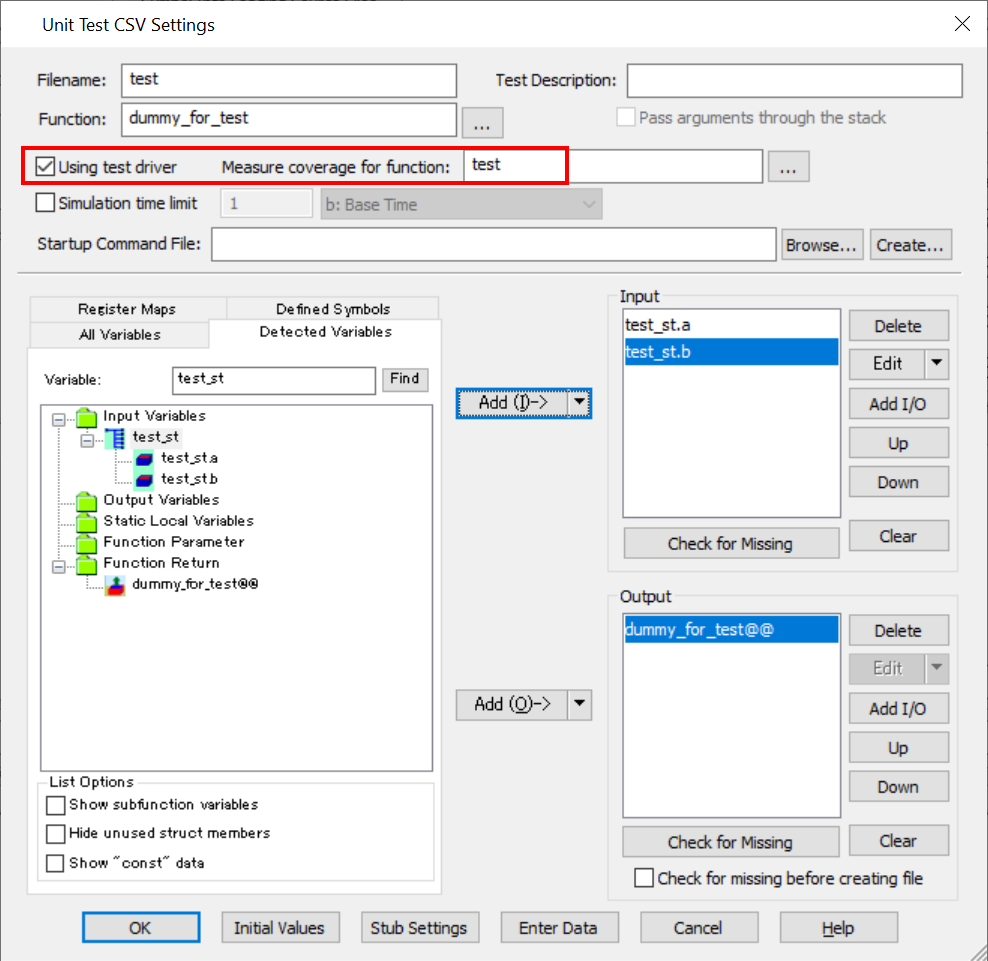This screenshot has height=961, width=988.
Task: Click the Help button
Action: point(839,928)
